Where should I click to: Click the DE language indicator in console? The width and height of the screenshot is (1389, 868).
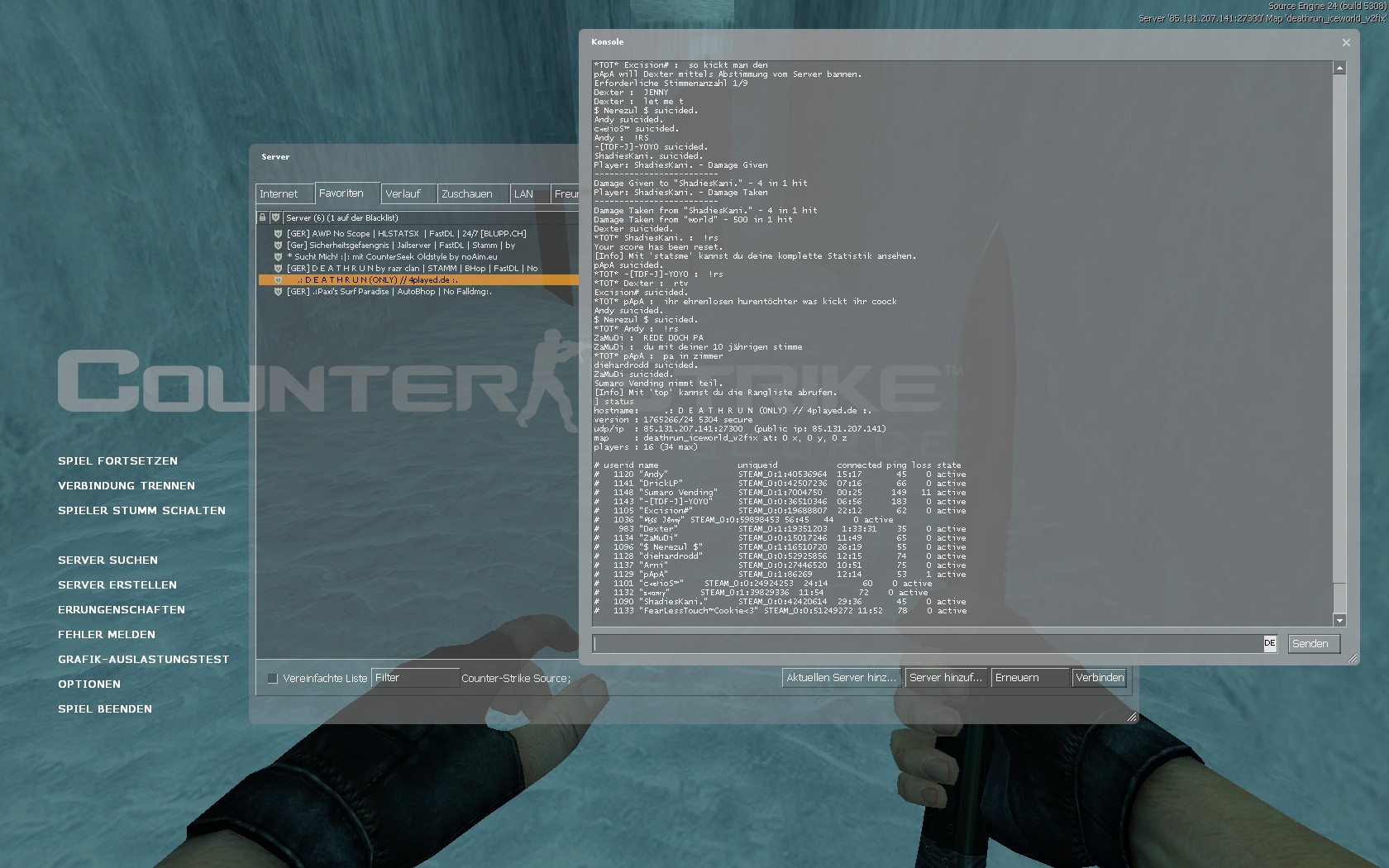(1270, 643)
